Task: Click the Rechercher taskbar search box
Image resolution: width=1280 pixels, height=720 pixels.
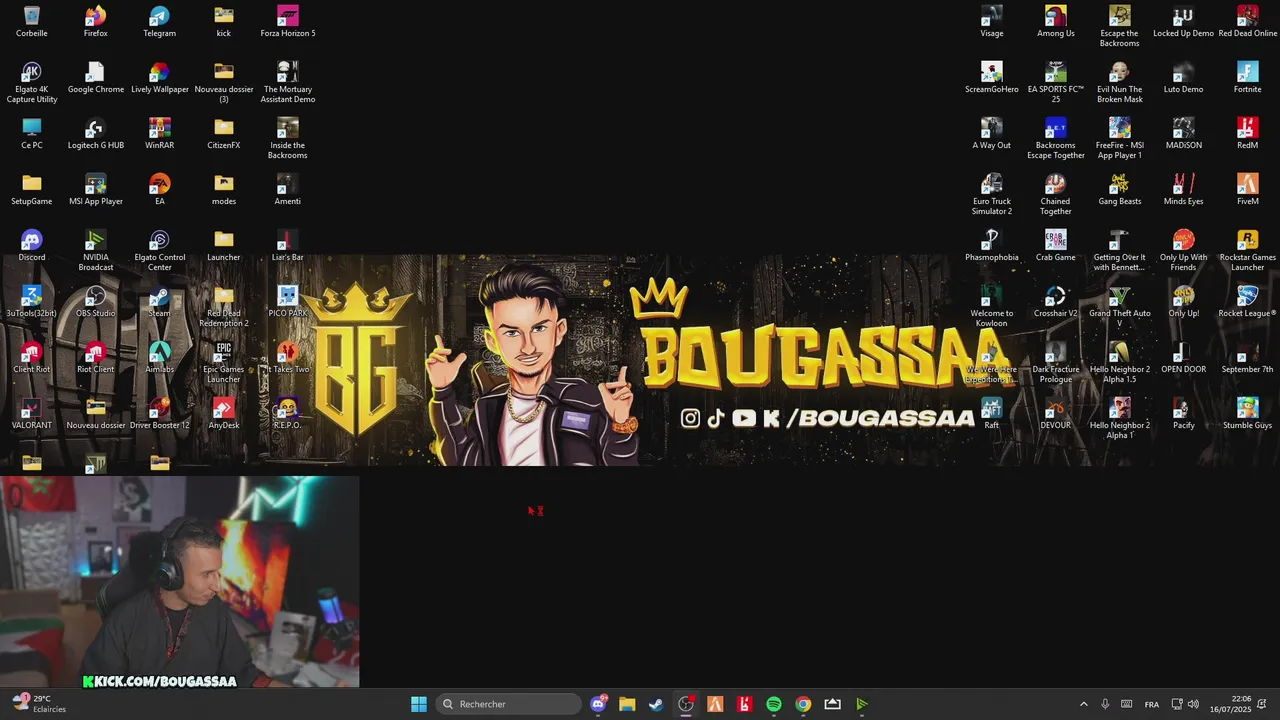Action: [x=509, y=704]
